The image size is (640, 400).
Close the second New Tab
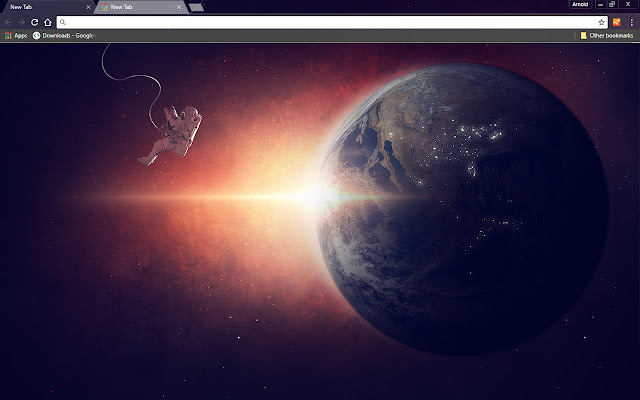179,7
